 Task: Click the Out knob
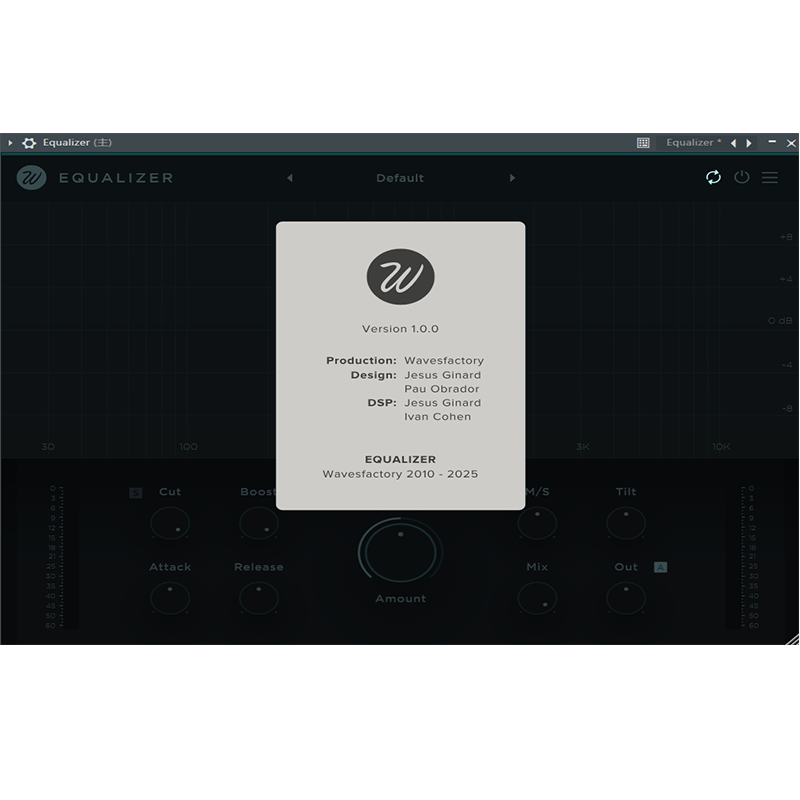[x=626, y=598]
